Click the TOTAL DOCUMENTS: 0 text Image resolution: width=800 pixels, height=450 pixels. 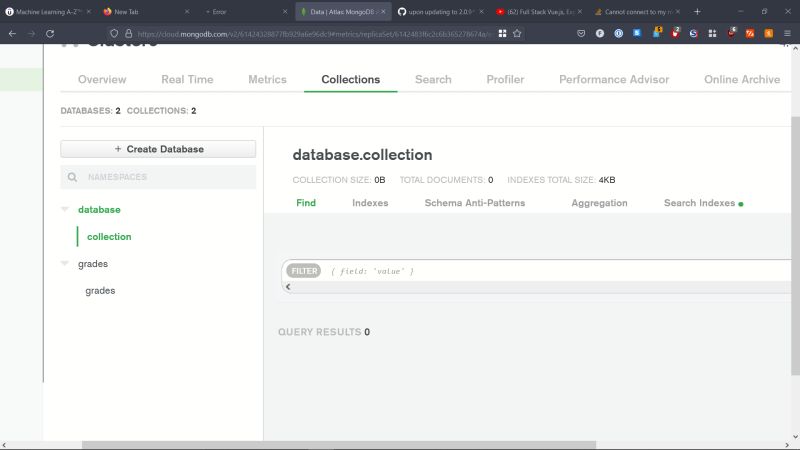446,180
